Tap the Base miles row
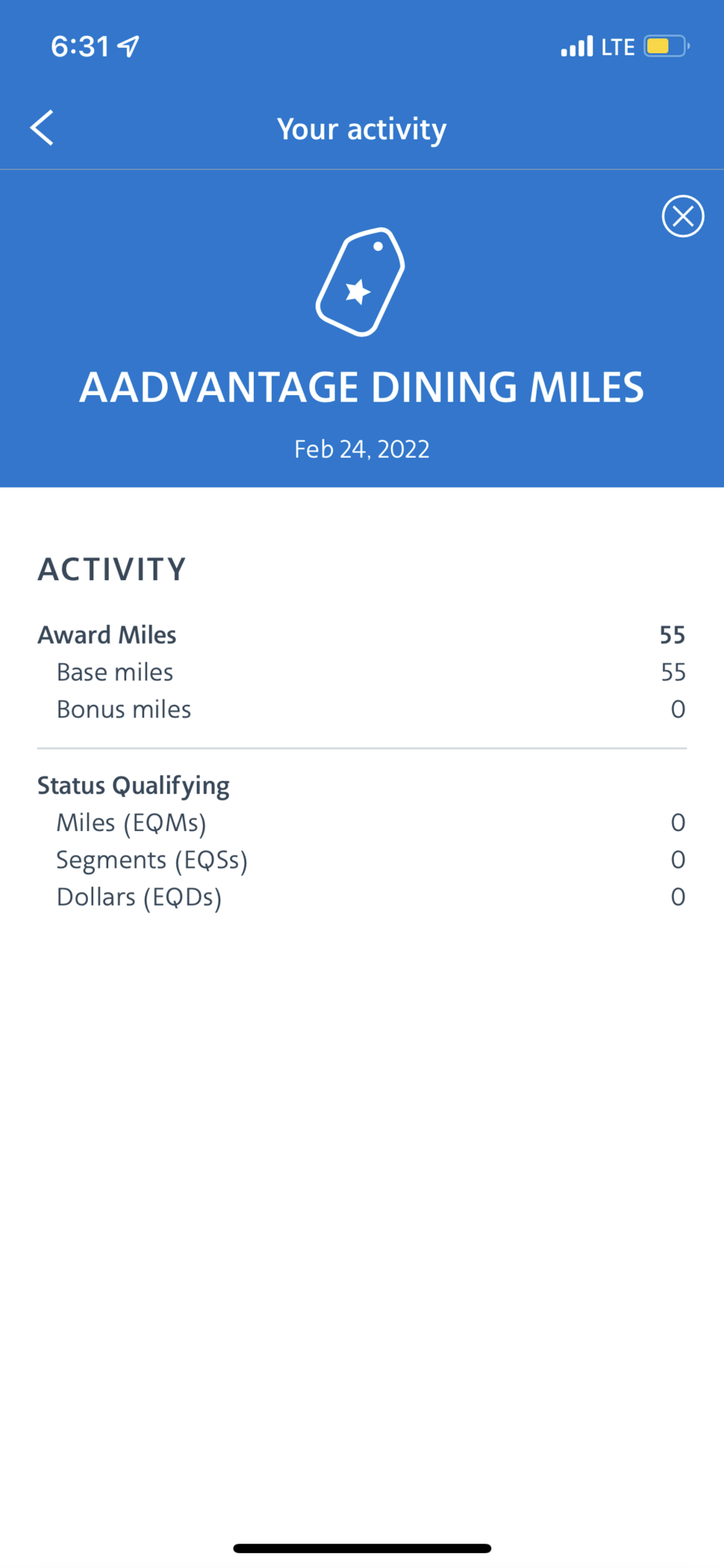The image size is (724, 1568). pyautogui.click(x=362, y=672)
